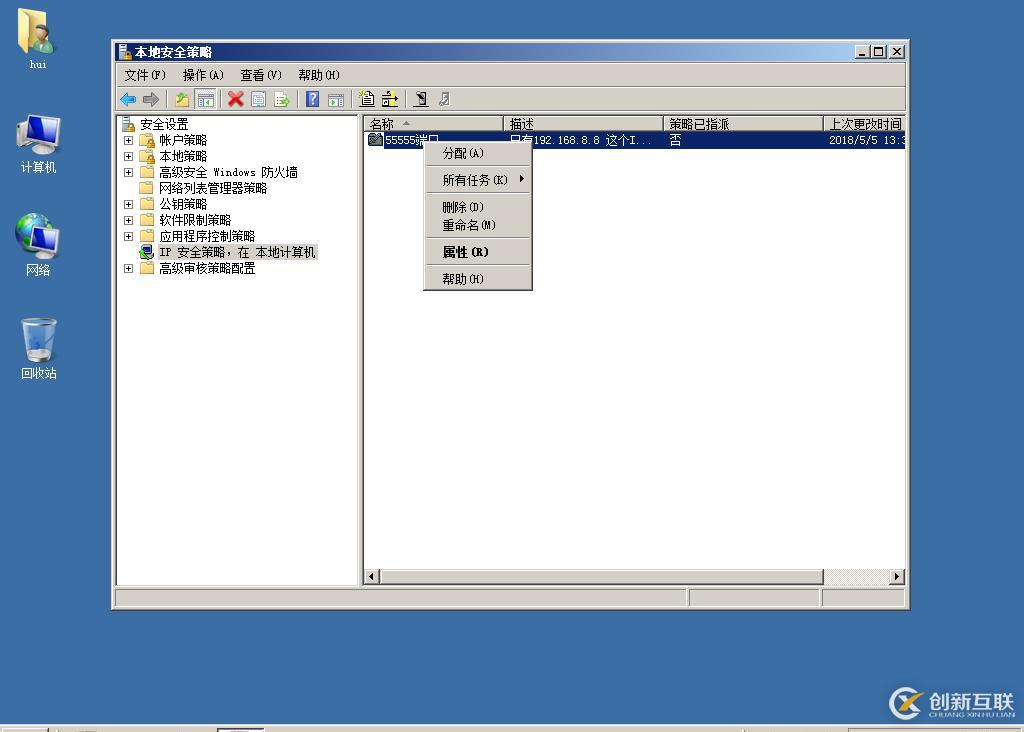Sort by the 名称 column header
Image resolution: width=1024 pixels, height=732 pixels.
click(434, 123)
